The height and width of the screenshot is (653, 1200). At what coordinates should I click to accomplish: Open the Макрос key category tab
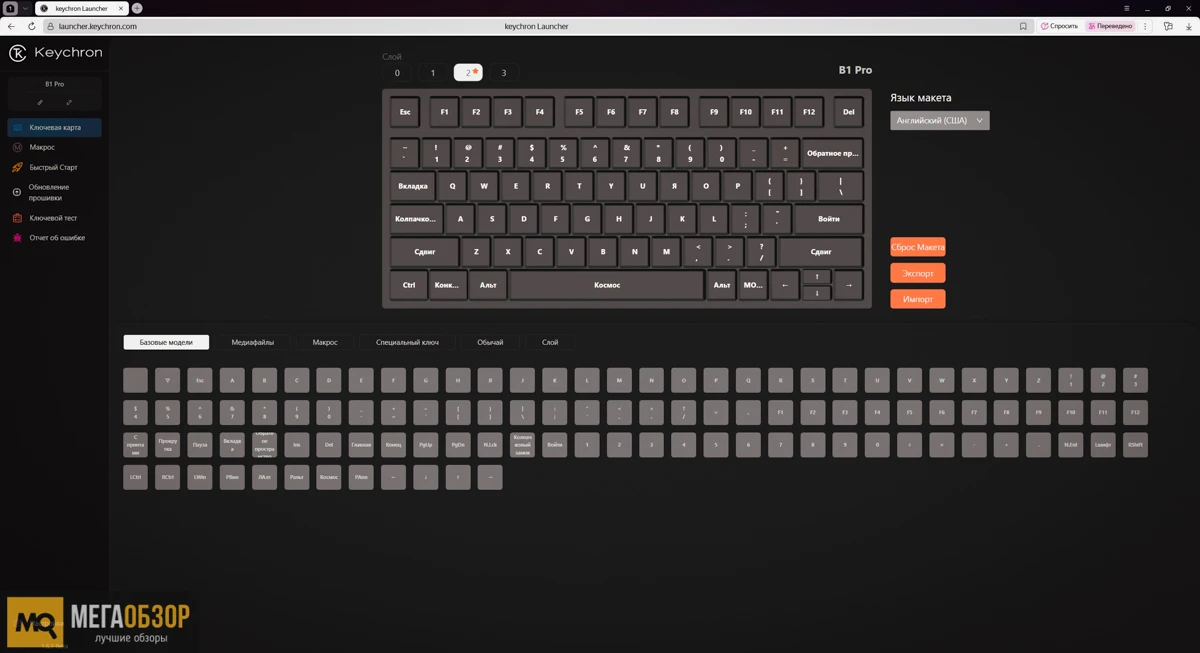pyautogui.click(x=325, y=342)
